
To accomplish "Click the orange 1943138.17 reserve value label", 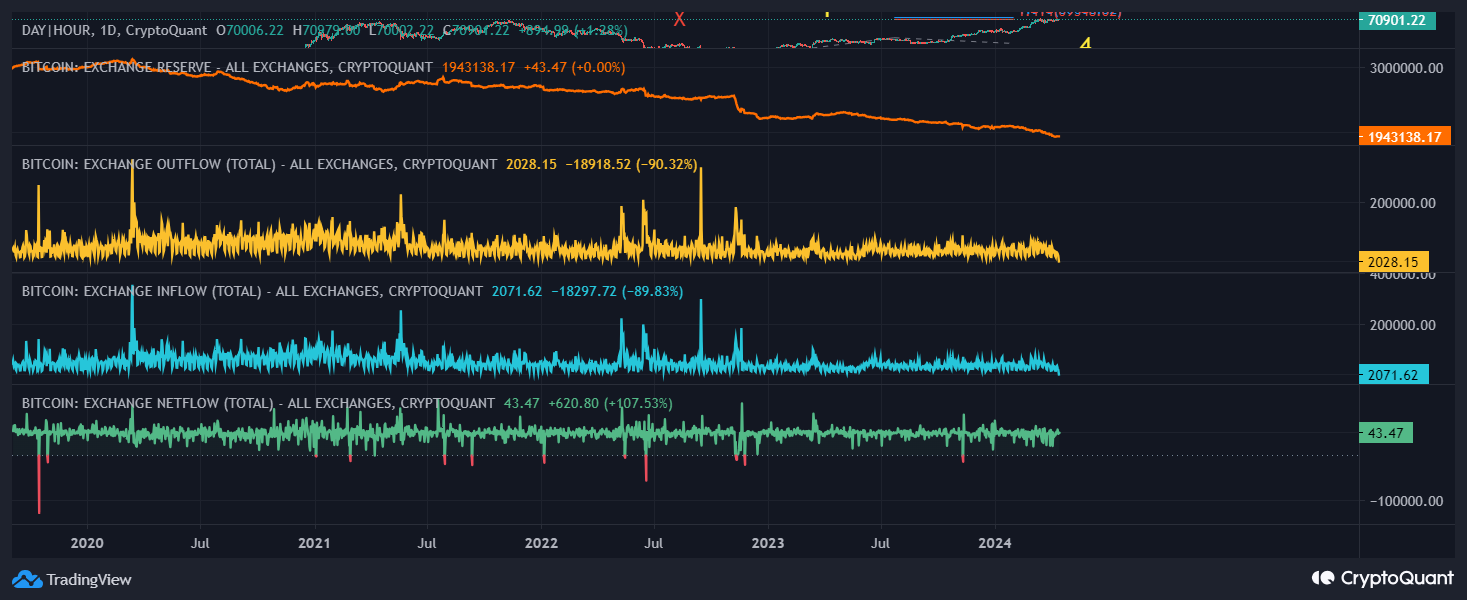I will click(x=1406, y=133).
